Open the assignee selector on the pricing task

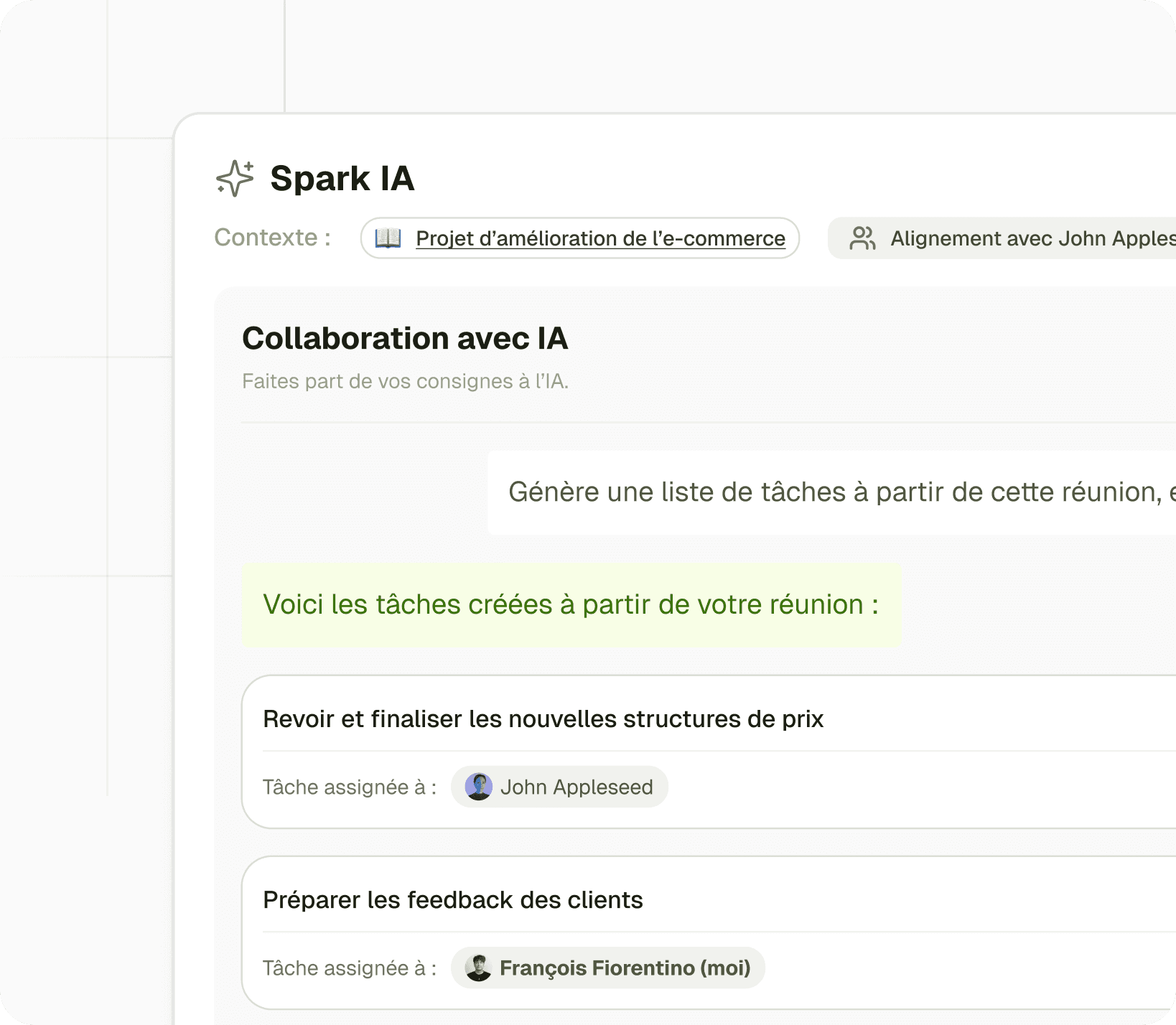[559, 787]
